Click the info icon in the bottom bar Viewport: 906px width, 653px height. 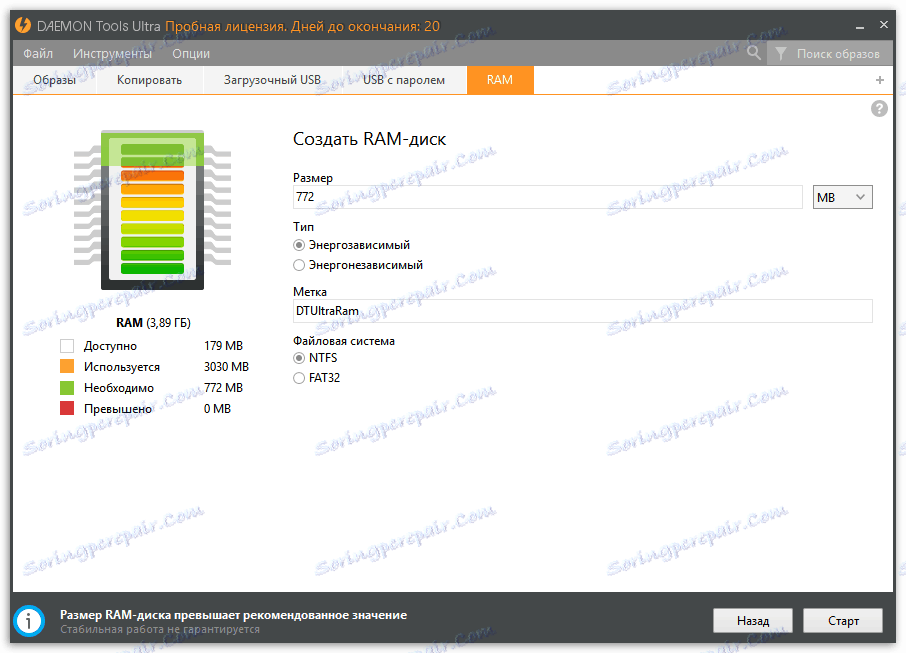[x=29, y=621]
